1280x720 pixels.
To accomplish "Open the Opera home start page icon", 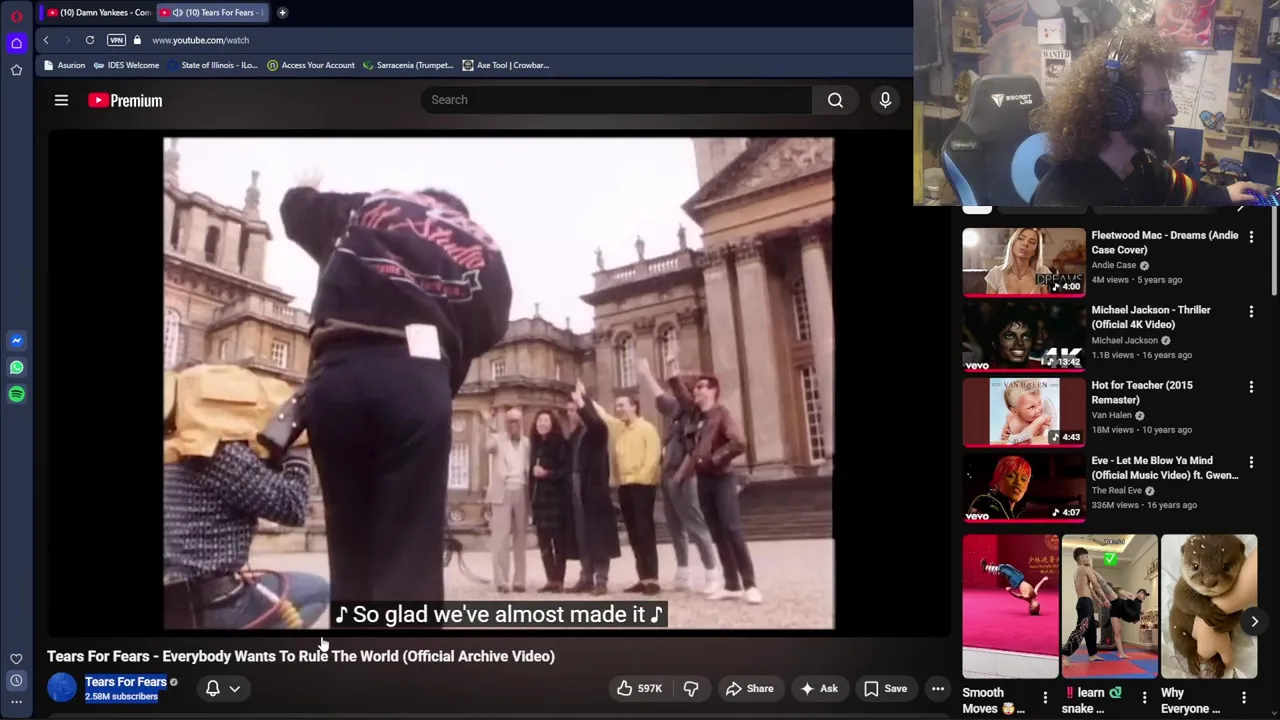I will (x=16, y=43).
